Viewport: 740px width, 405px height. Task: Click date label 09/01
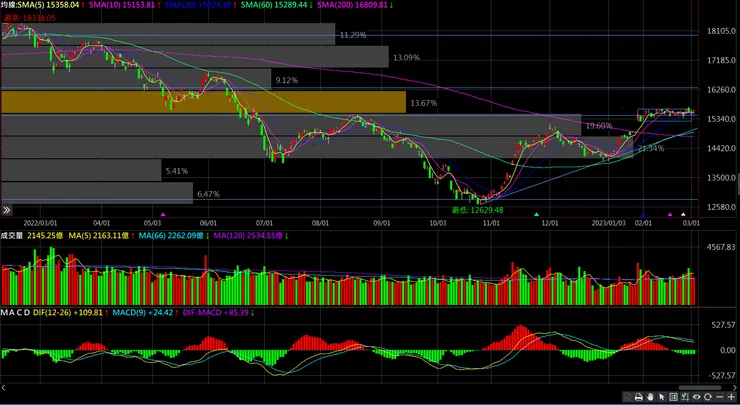pos(382,223)
